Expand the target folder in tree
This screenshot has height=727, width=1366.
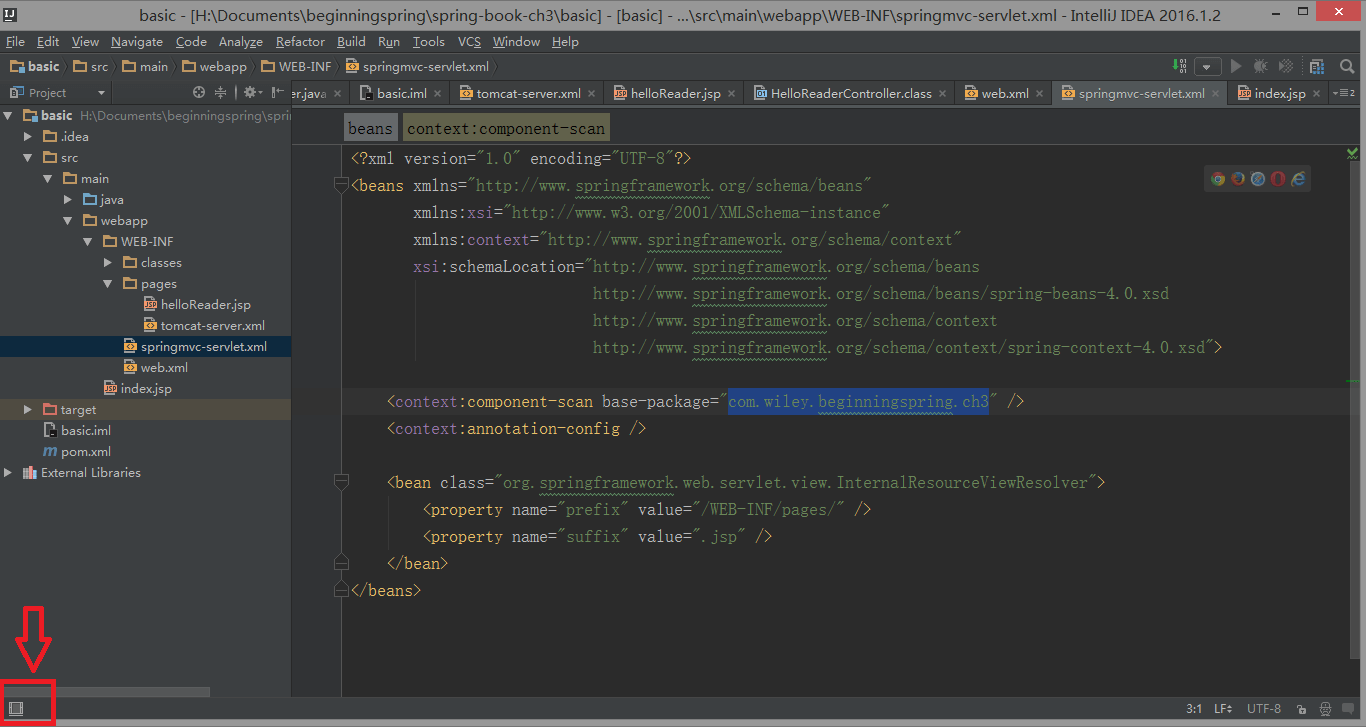[x=28, y=410]
